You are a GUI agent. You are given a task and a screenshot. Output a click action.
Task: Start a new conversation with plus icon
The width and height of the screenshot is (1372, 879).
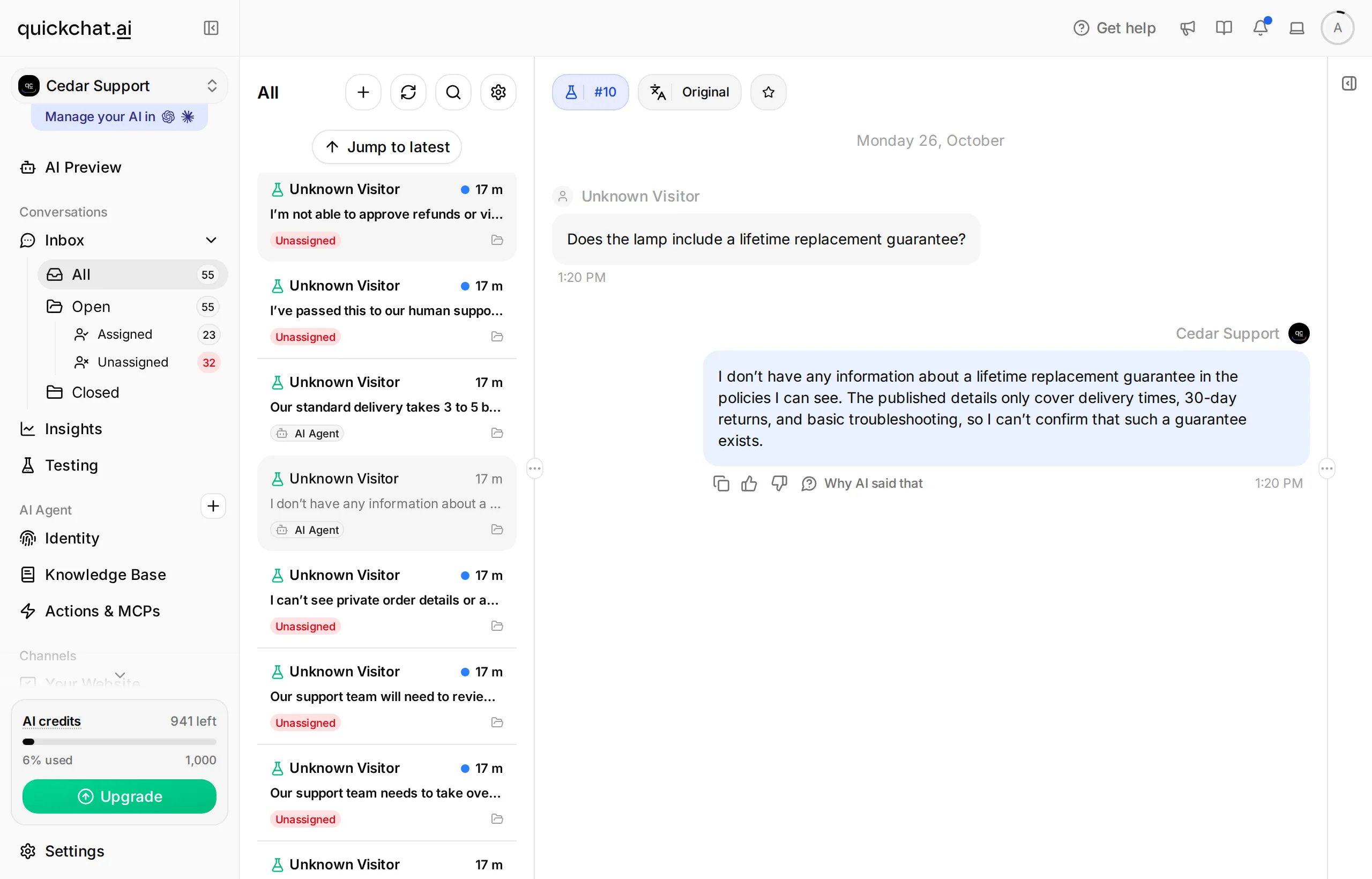[x=363, y=92]
